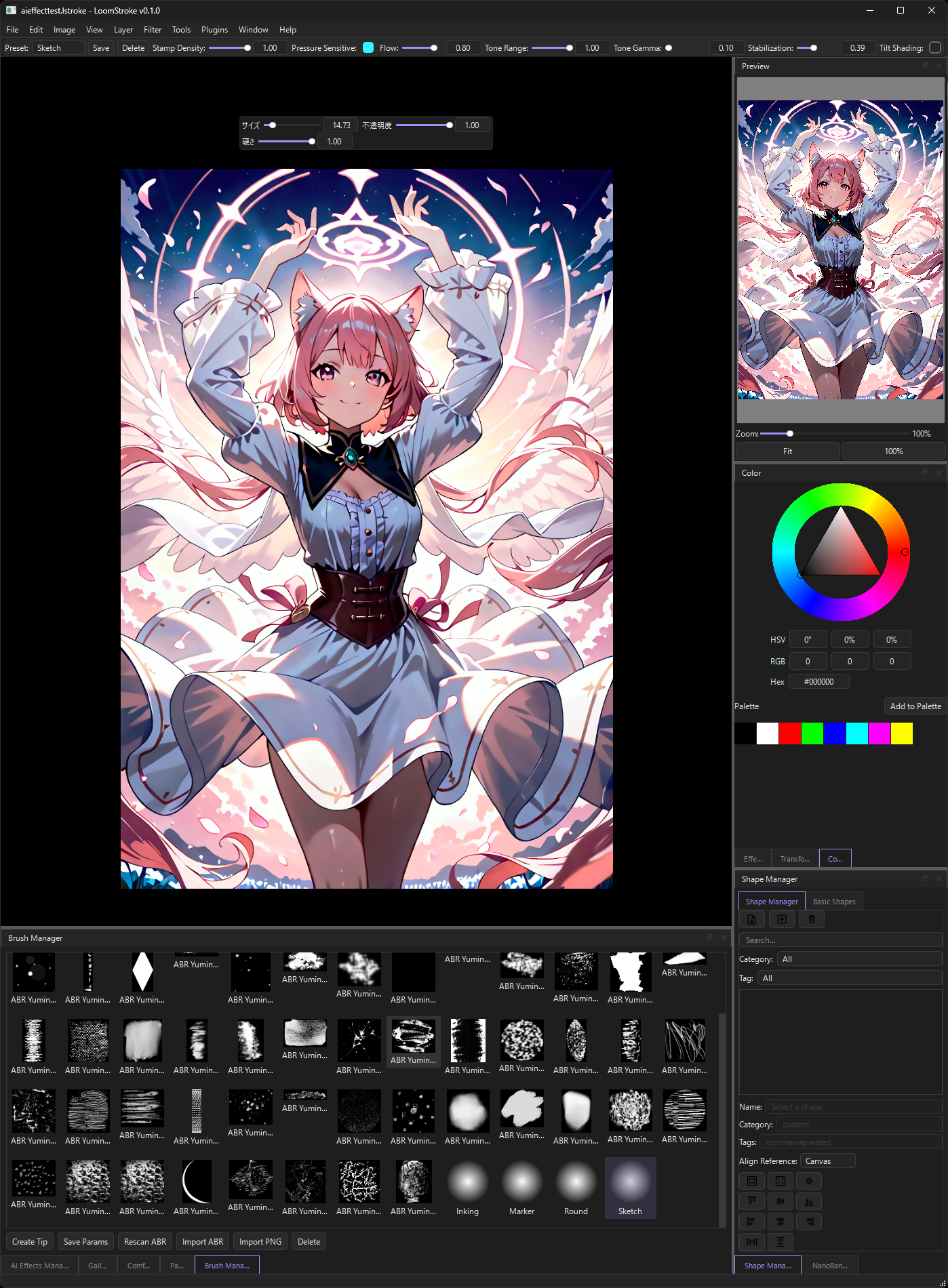
Task: Click the align left edges icon
Action: pos(751,1222)
